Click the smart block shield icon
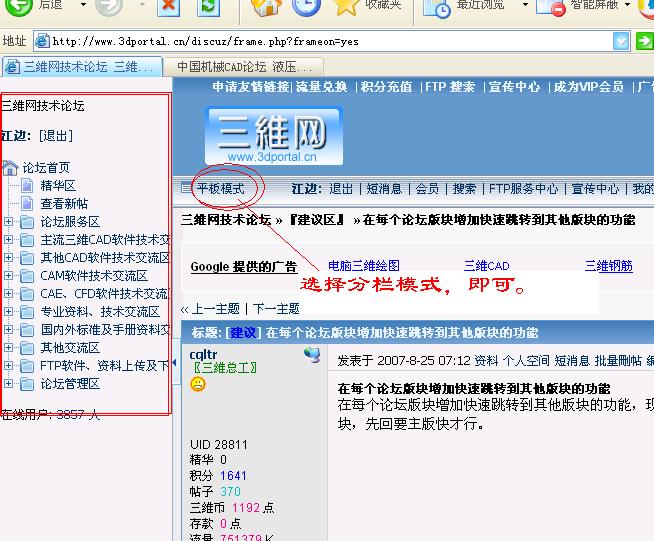654x541 pixels. (x=551, y=8)
